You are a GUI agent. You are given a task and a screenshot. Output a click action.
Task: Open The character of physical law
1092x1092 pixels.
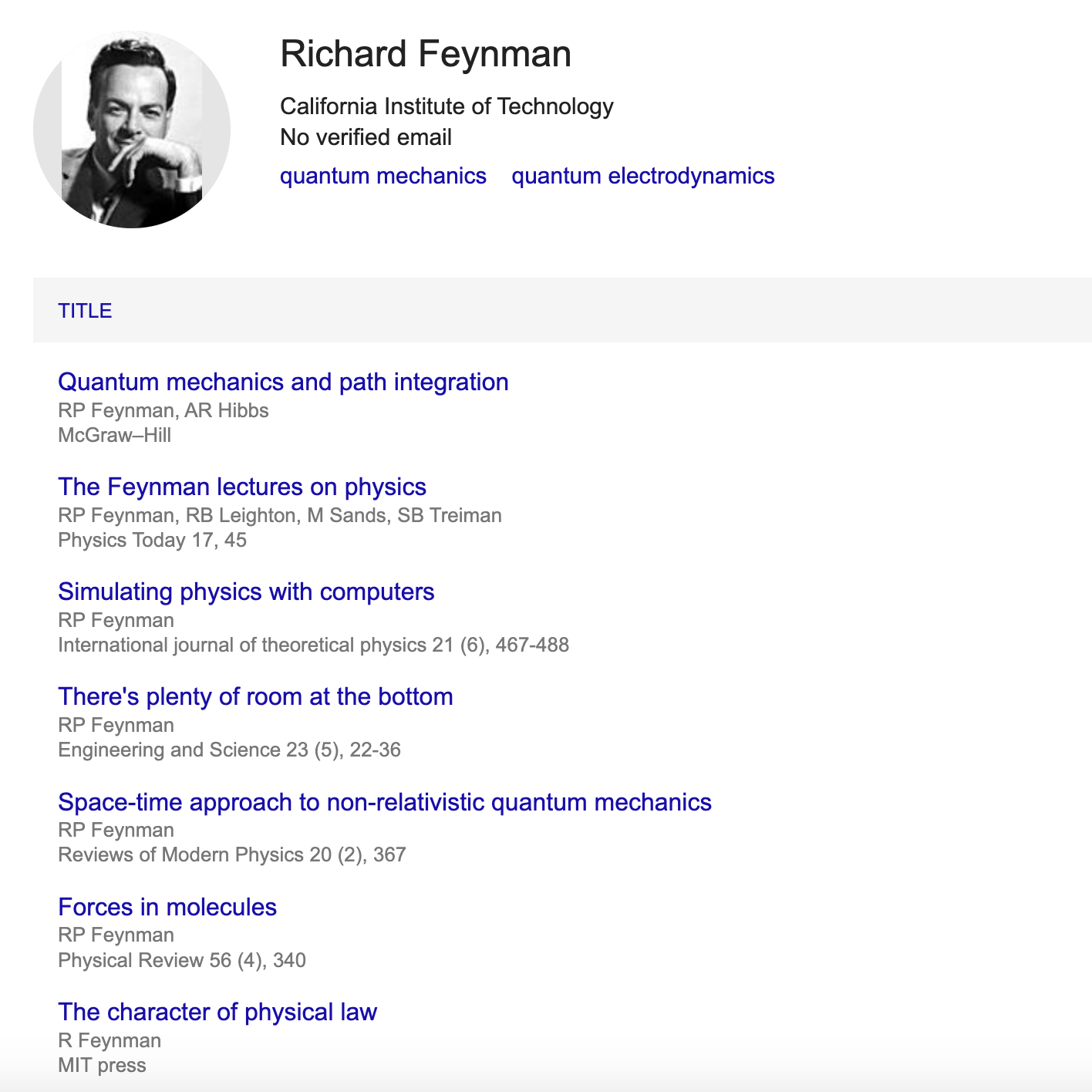point(217,1012)
